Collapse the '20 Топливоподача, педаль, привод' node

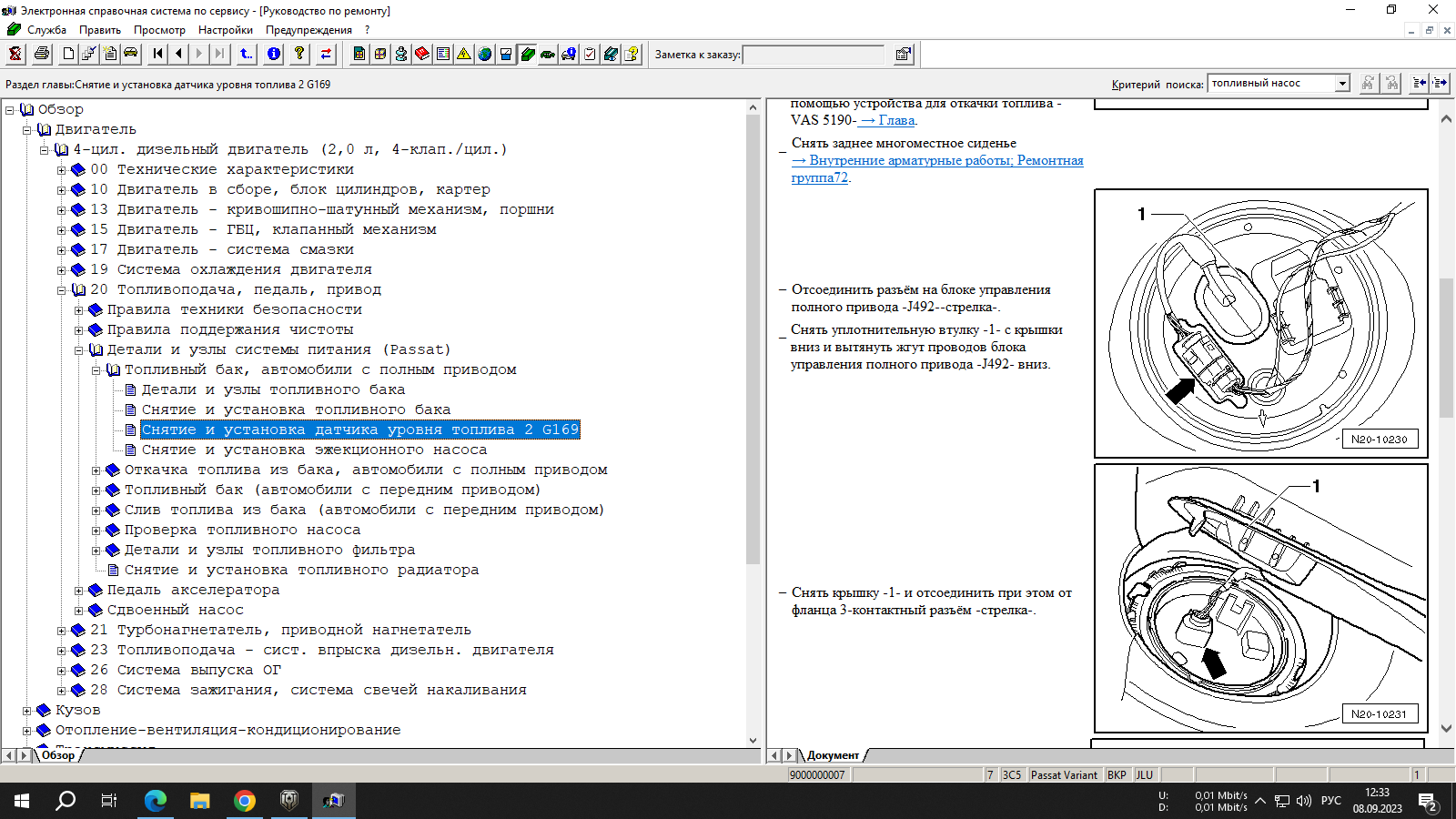point(62,290)
